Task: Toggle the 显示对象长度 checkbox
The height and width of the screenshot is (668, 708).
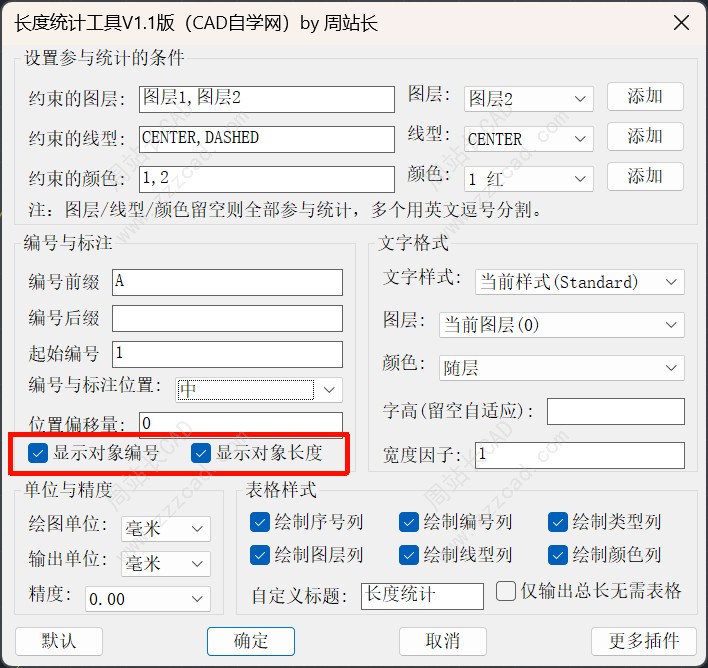Action: pyautogui.click(x=202, y=453)
